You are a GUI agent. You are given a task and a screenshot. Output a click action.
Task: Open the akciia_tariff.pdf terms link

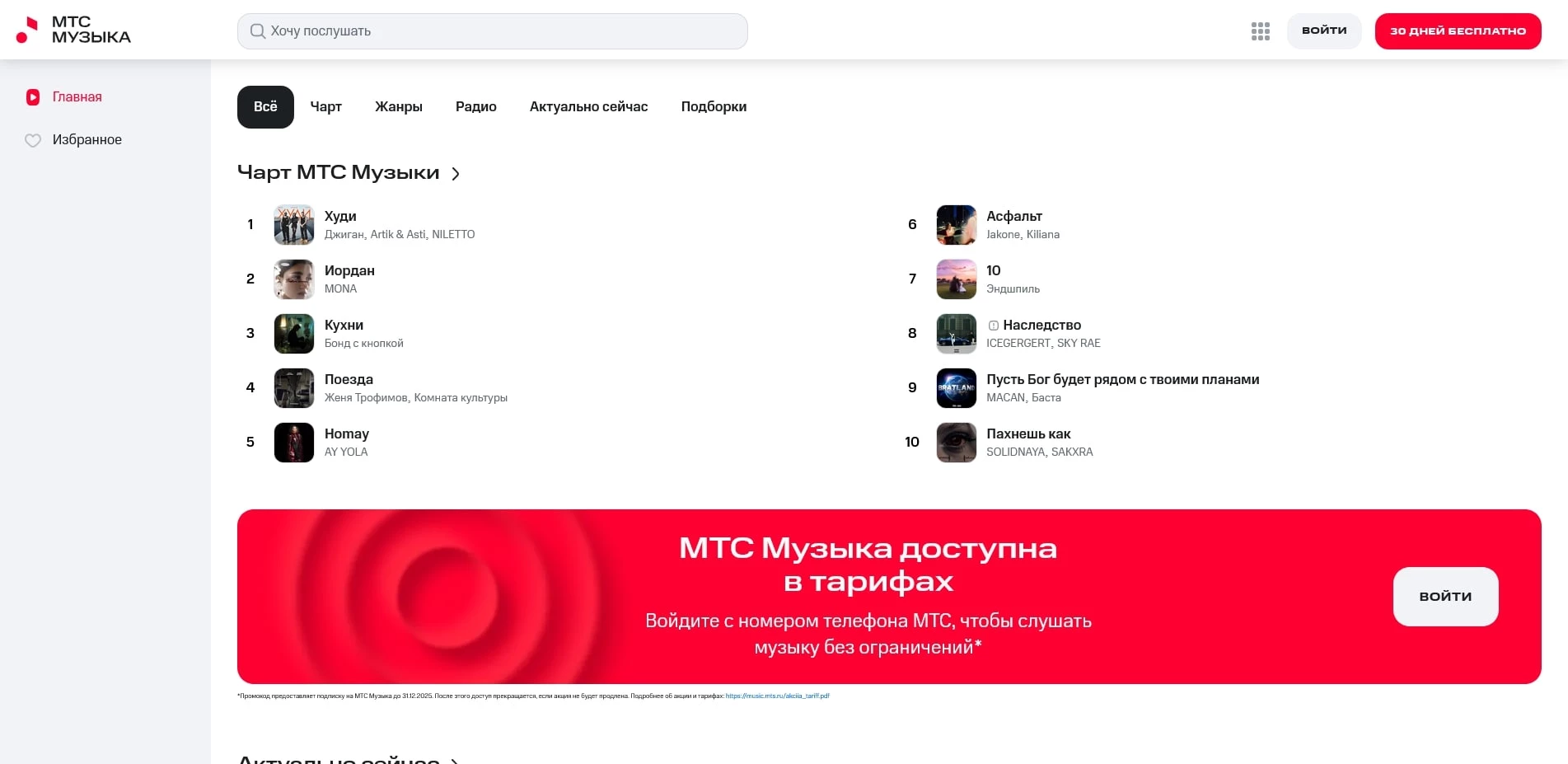pyautogui.click(x=776, y=696)
